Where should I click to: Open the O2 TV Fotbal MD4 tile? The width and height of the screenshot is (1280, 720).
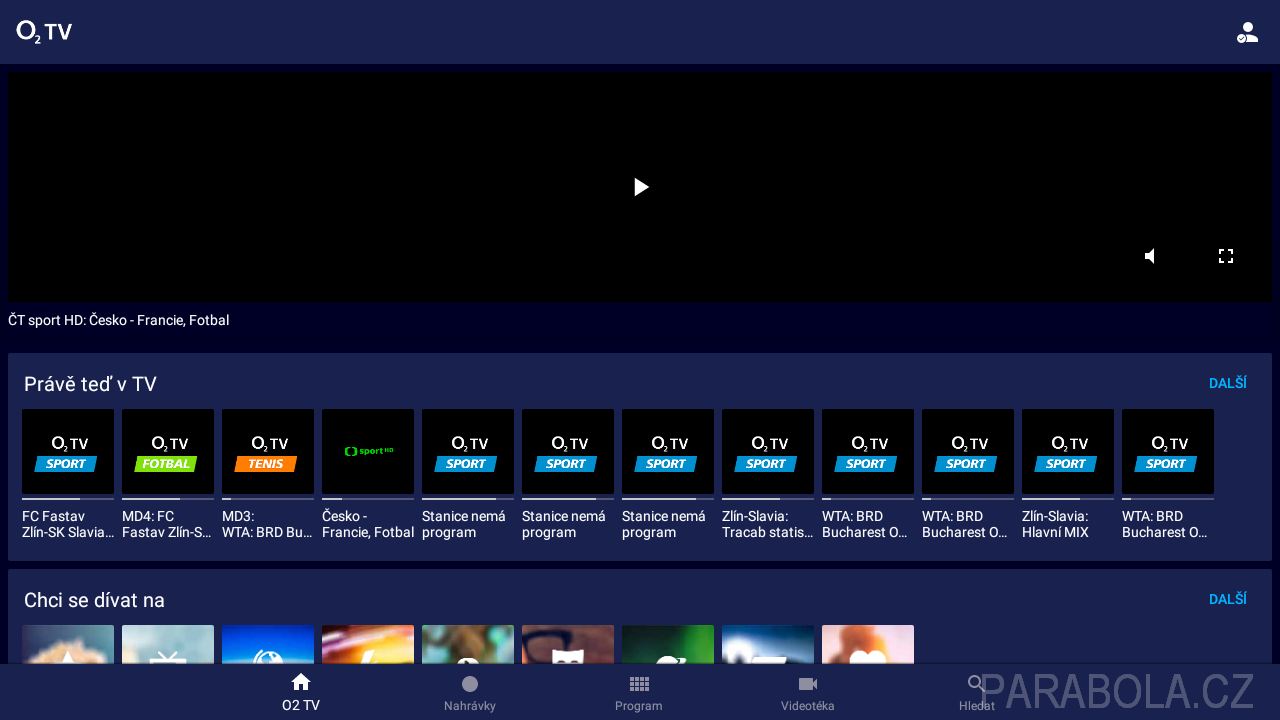(x=168, y=451)
